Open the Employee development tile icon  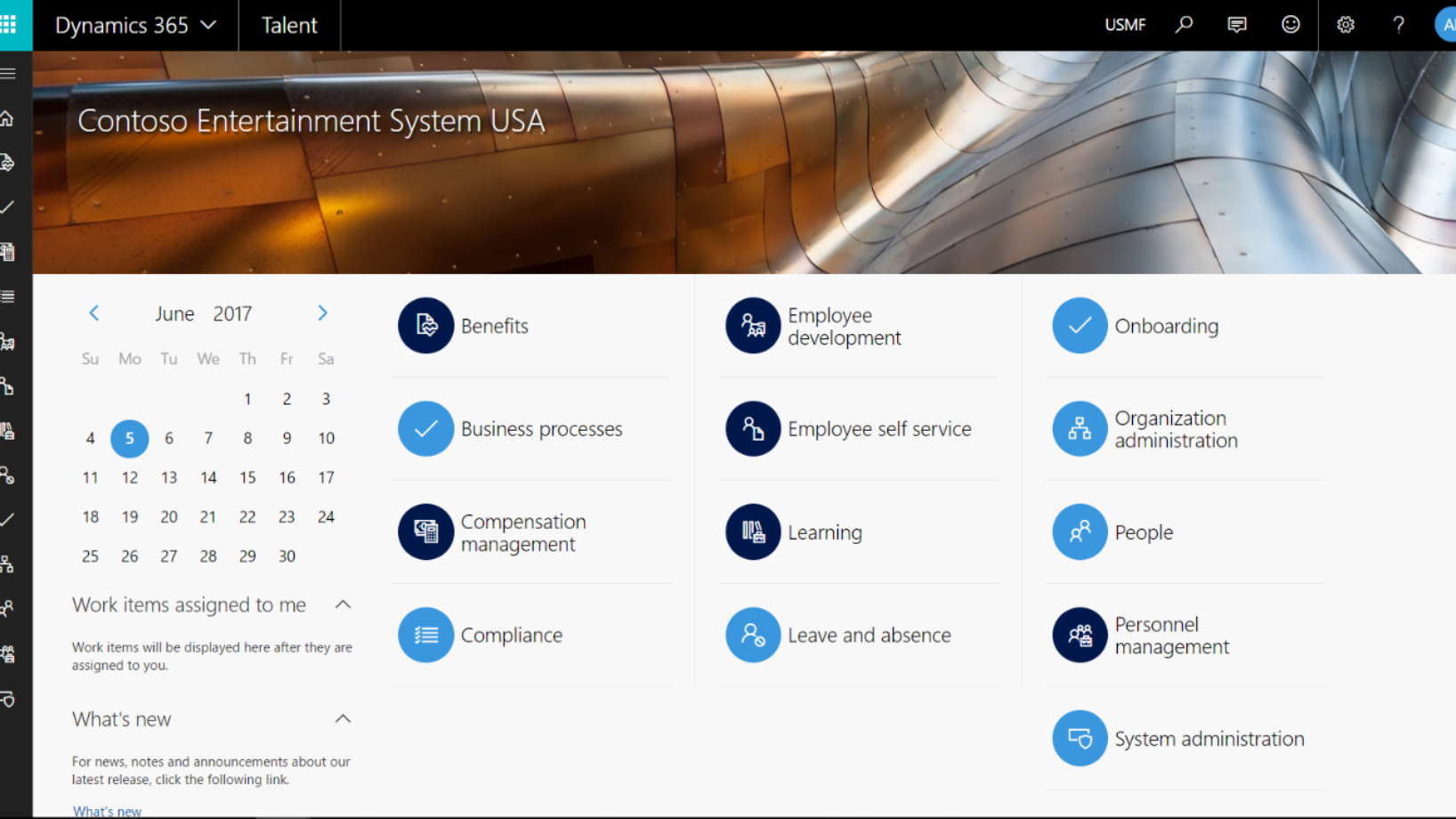coord(753,326)
